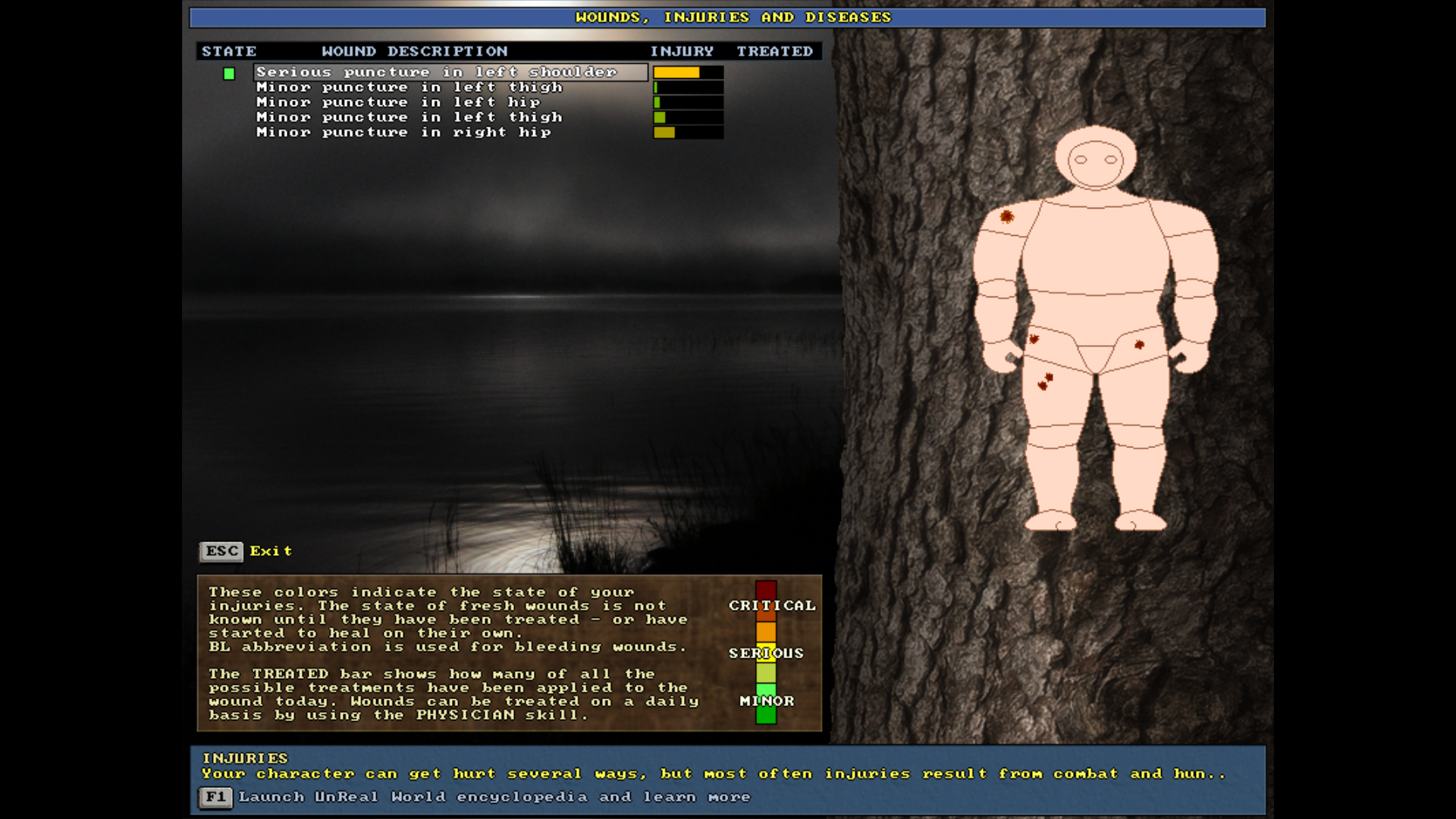The width and height of the screenshot is (1456, 819).
Task: Click the green state indicator square
Action: tap(229, 74)
